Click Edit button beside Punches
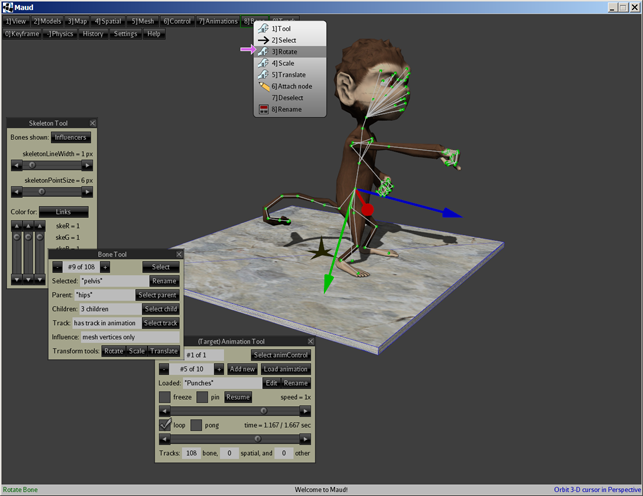 tap(271, 383)
